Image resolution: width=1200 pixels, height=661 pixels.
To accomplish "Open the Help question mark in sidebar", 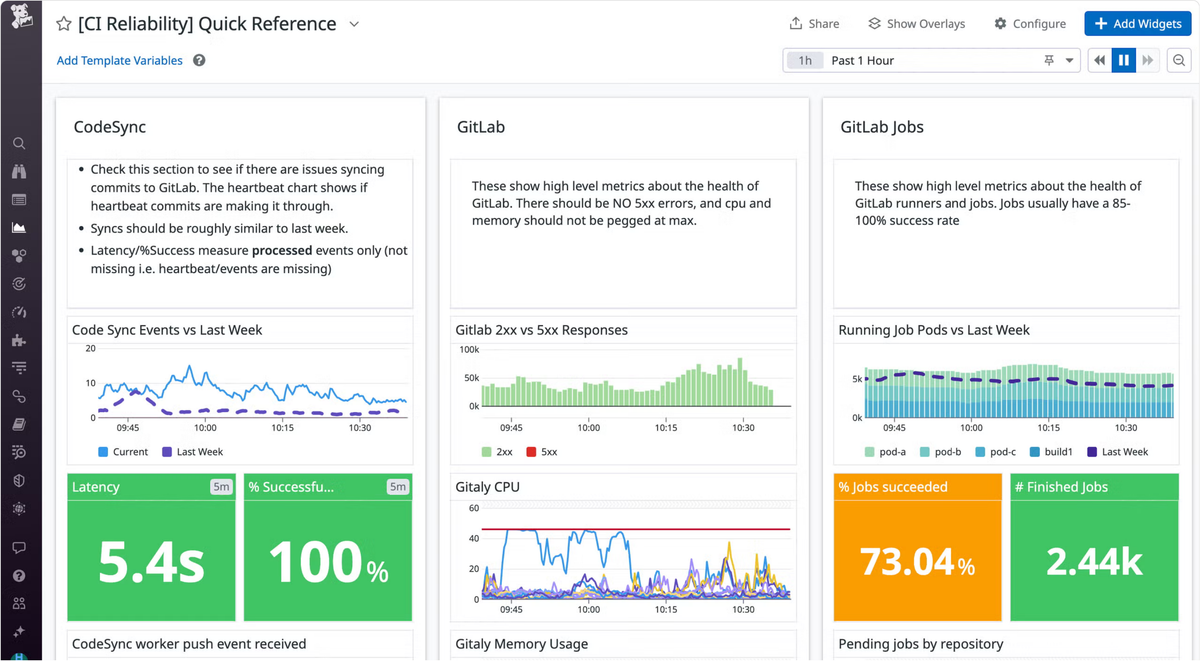I will (x=19, y=576).
